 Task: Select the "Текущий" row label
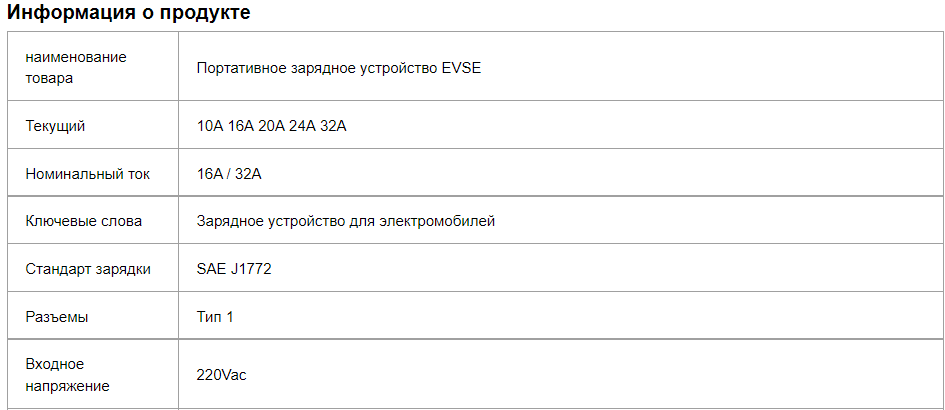(x=55, y=127)
